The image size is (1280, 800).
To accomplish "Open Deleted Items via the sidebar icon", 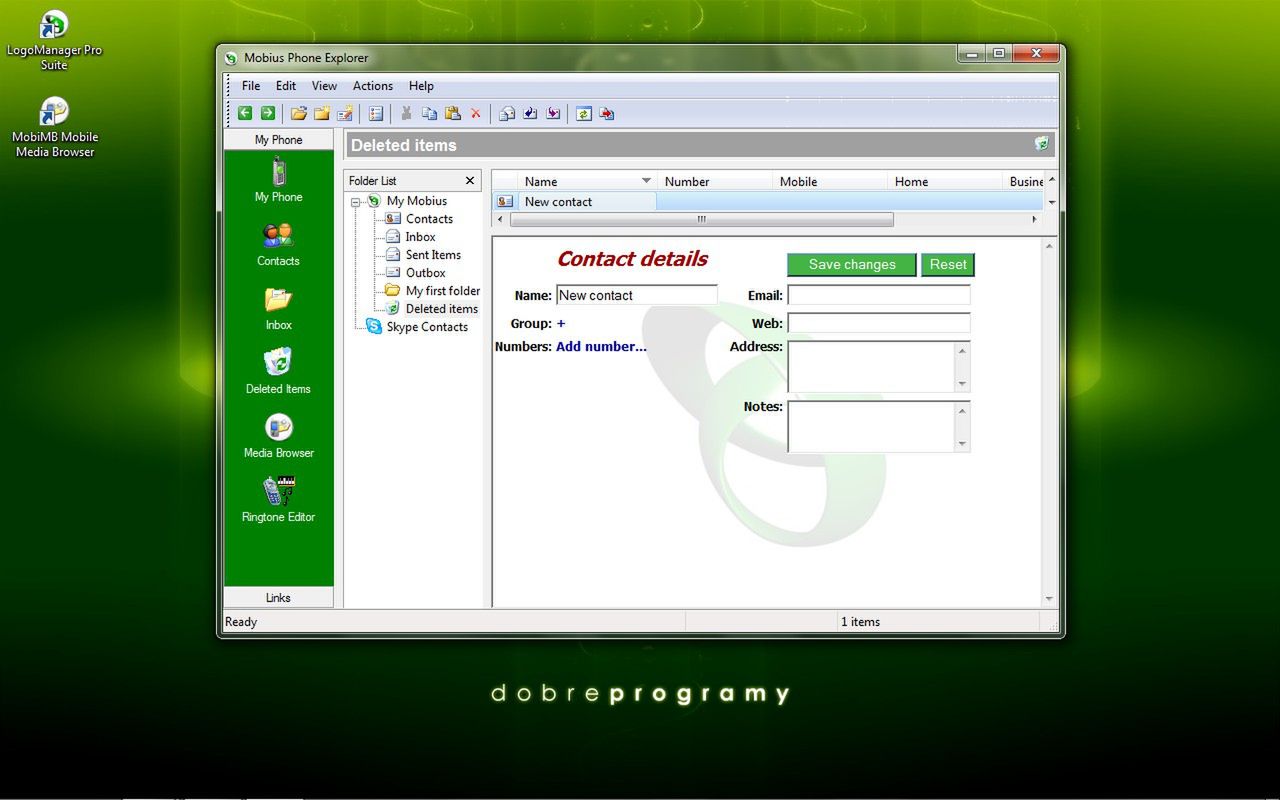I will coord(278,370).
